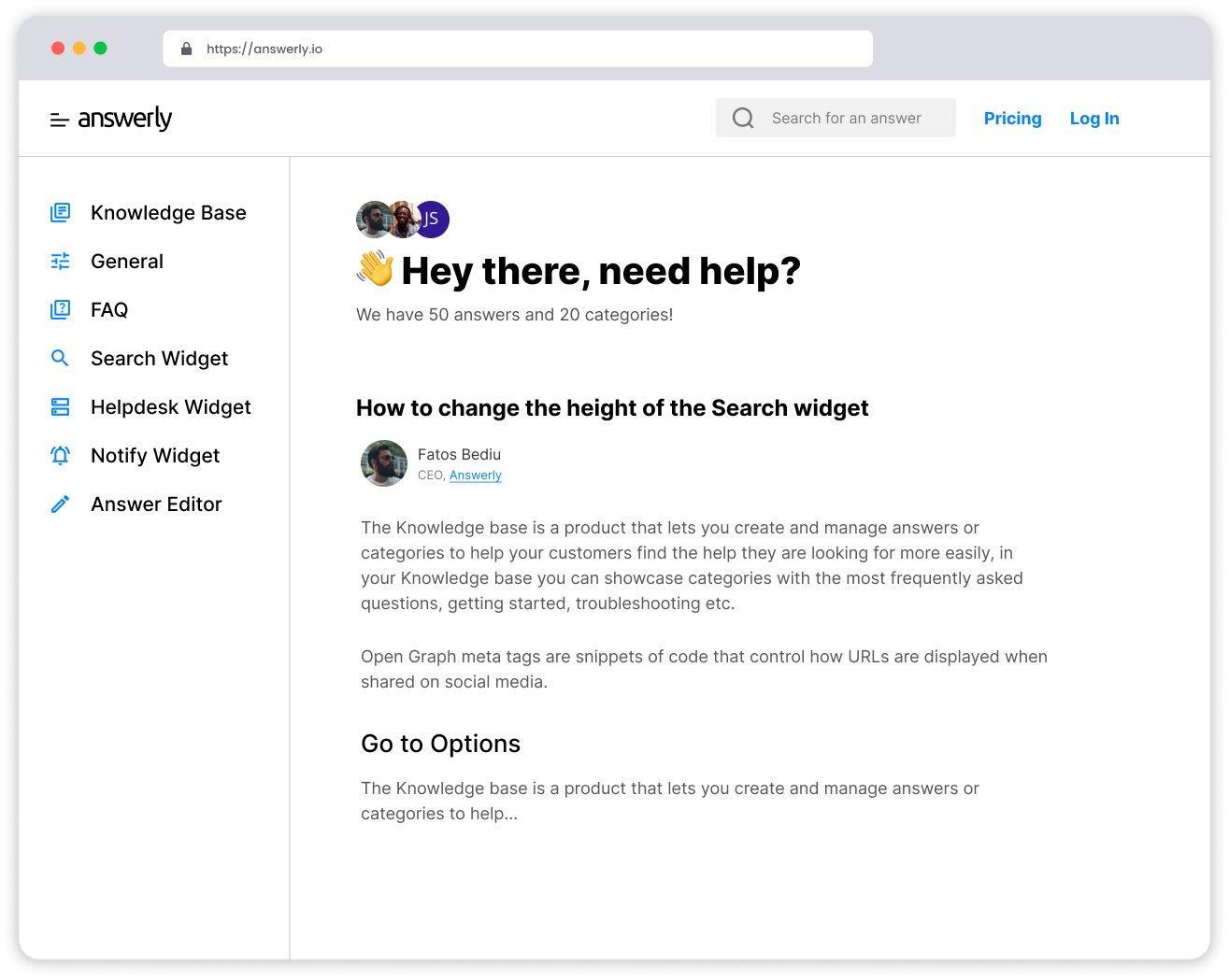Click the Search Widget magnifier icon
Screen dimensions: 1229x980
point(60,358)
